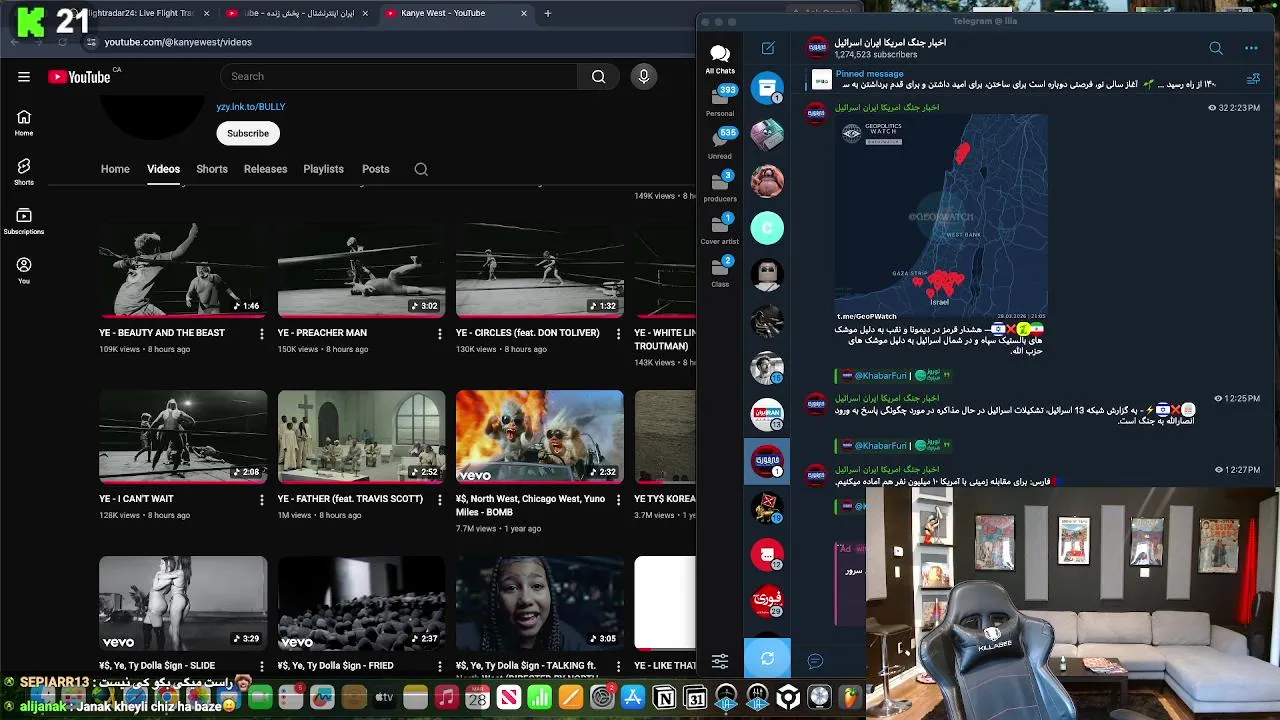Open the Telegram channel header subscribers info

click(x=890, y=48)
